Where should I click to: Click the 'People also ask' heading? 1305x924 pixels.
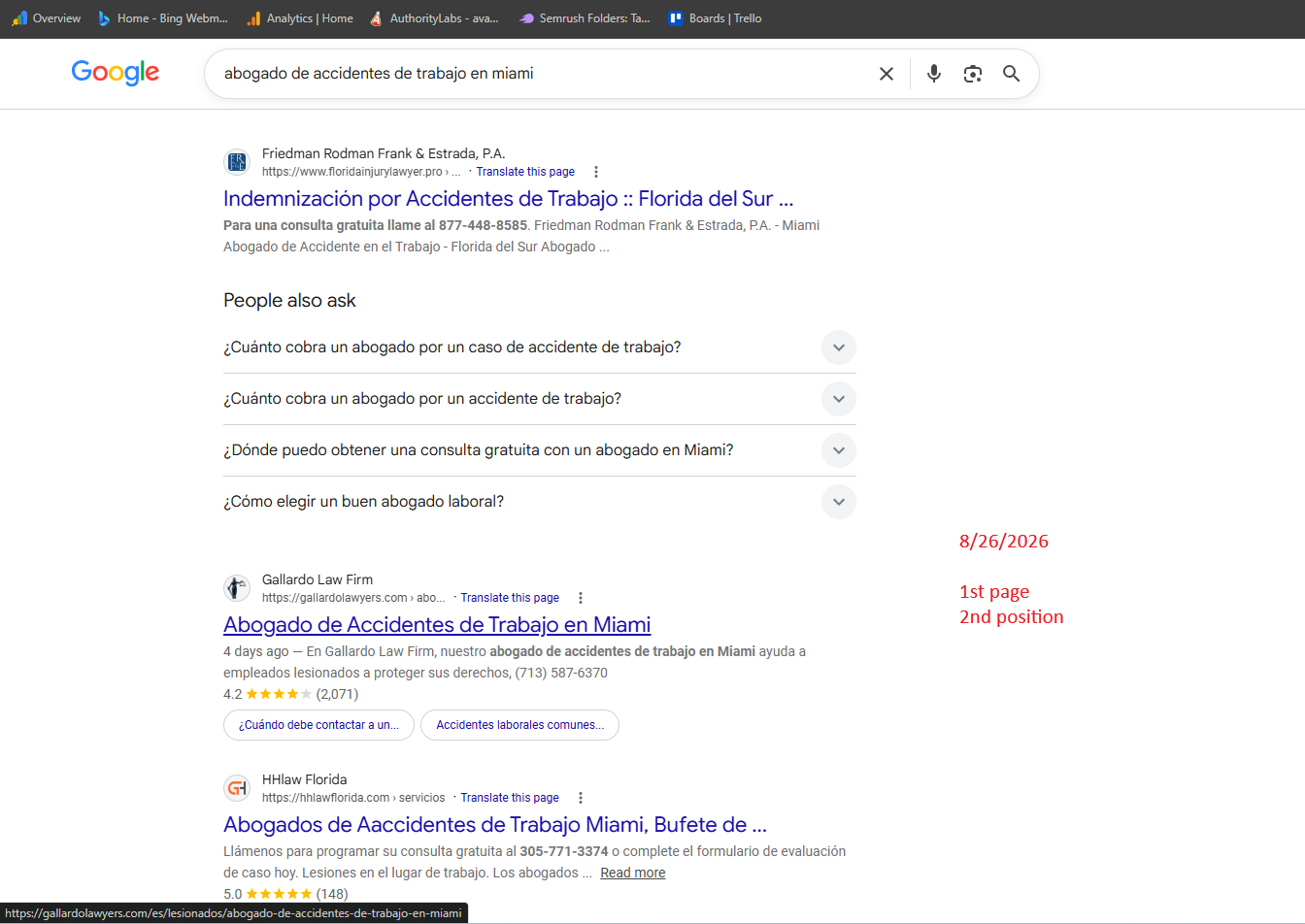click(289, 301)
